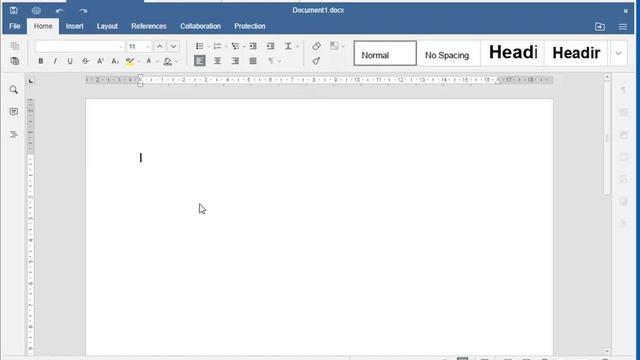Click the line spacing icon
The width and height of the screenshot is (640, 360).
(288, 46)
